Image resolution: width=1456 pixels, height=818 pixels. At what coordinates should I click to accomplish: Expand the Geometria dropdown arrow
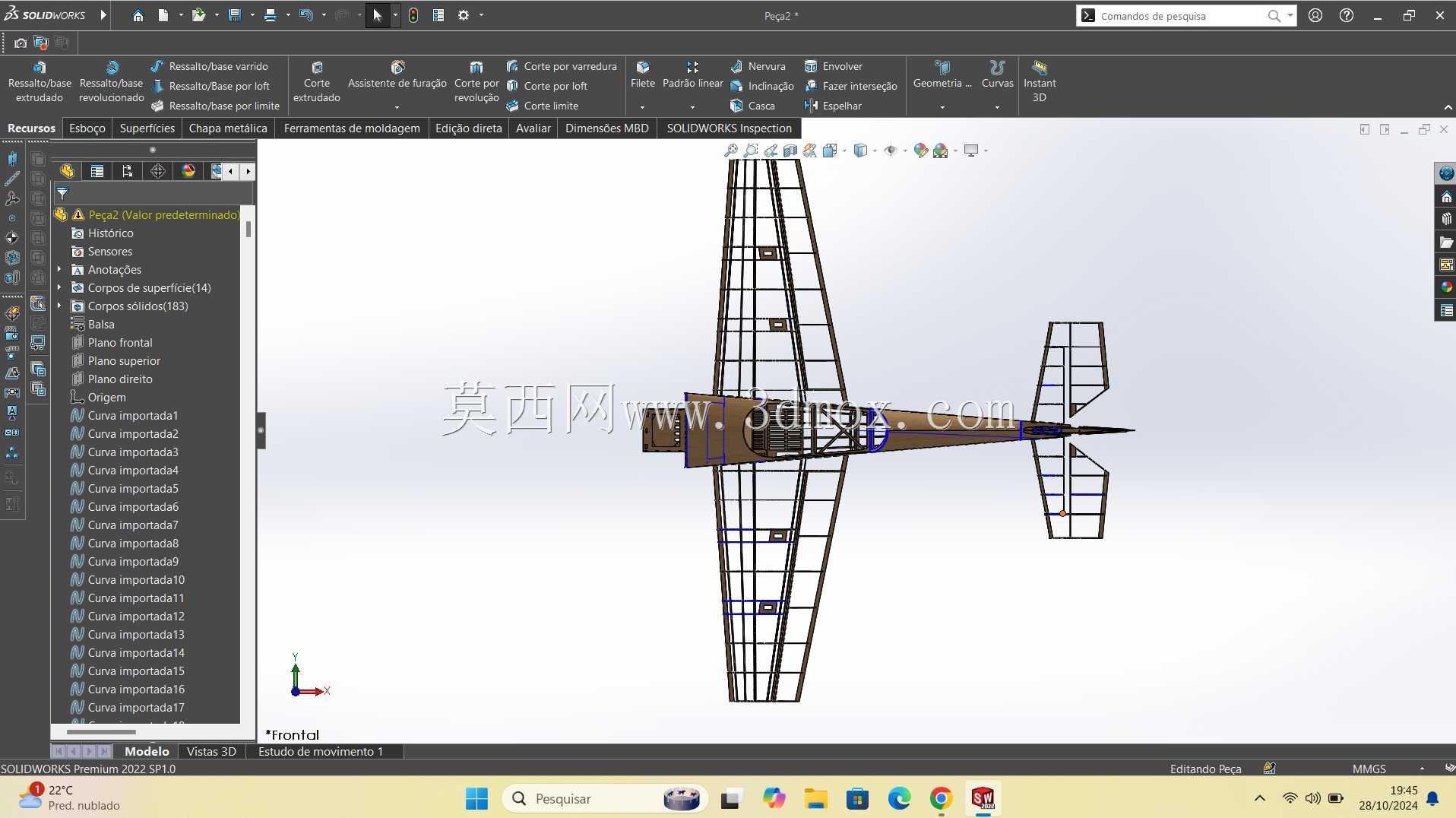942,107
